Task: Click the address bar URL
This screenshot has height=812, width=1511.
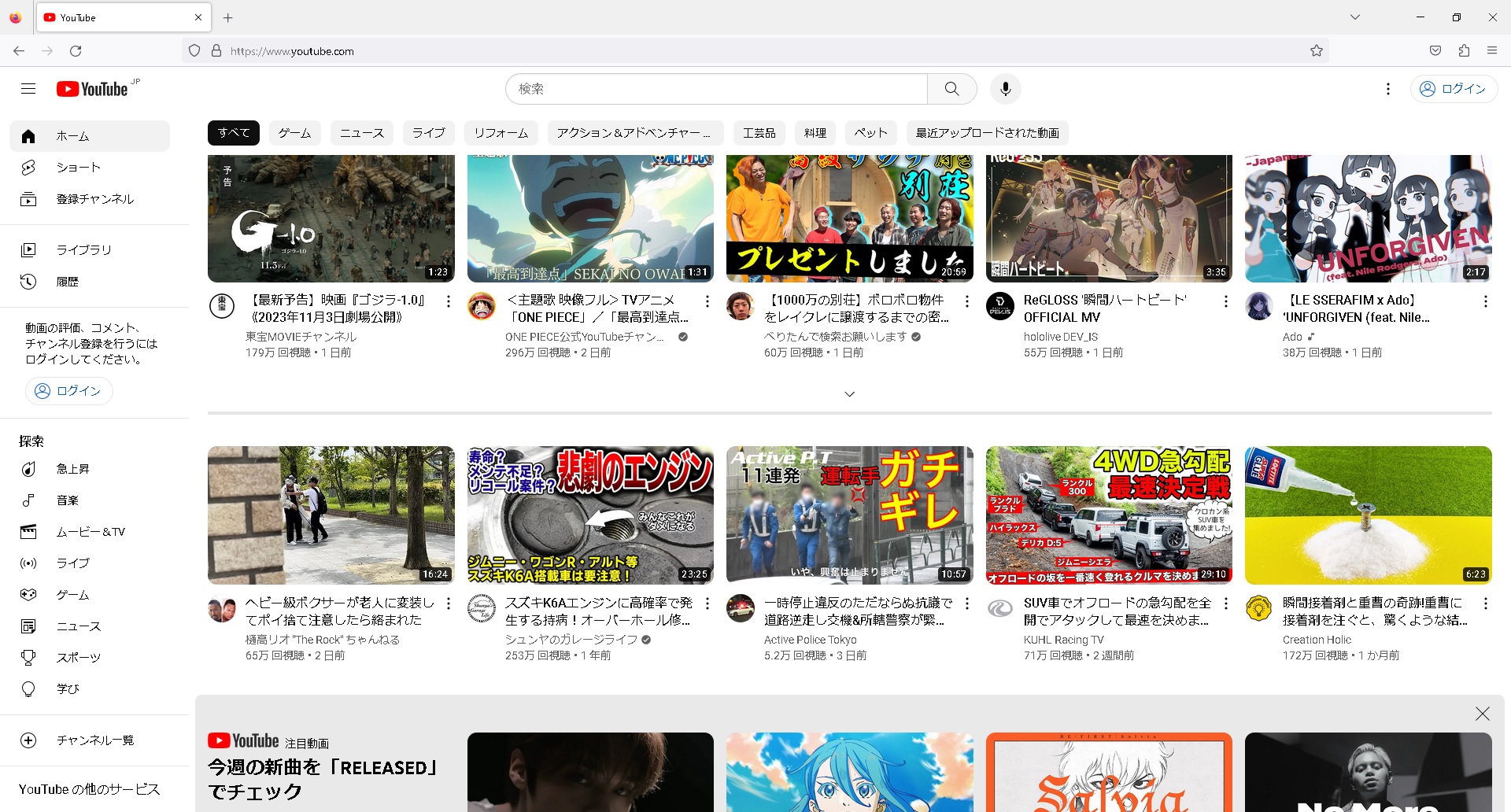Action: click(x=292, y=51)
